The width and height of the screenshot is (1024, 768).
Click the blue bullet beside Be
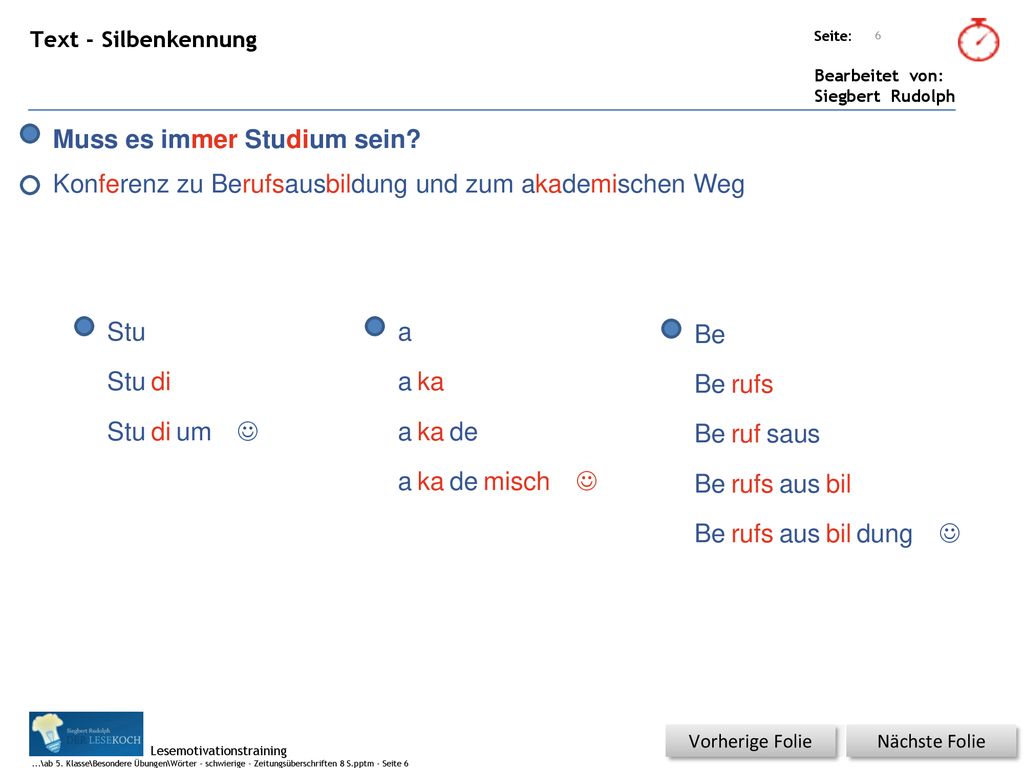point(671,328)
